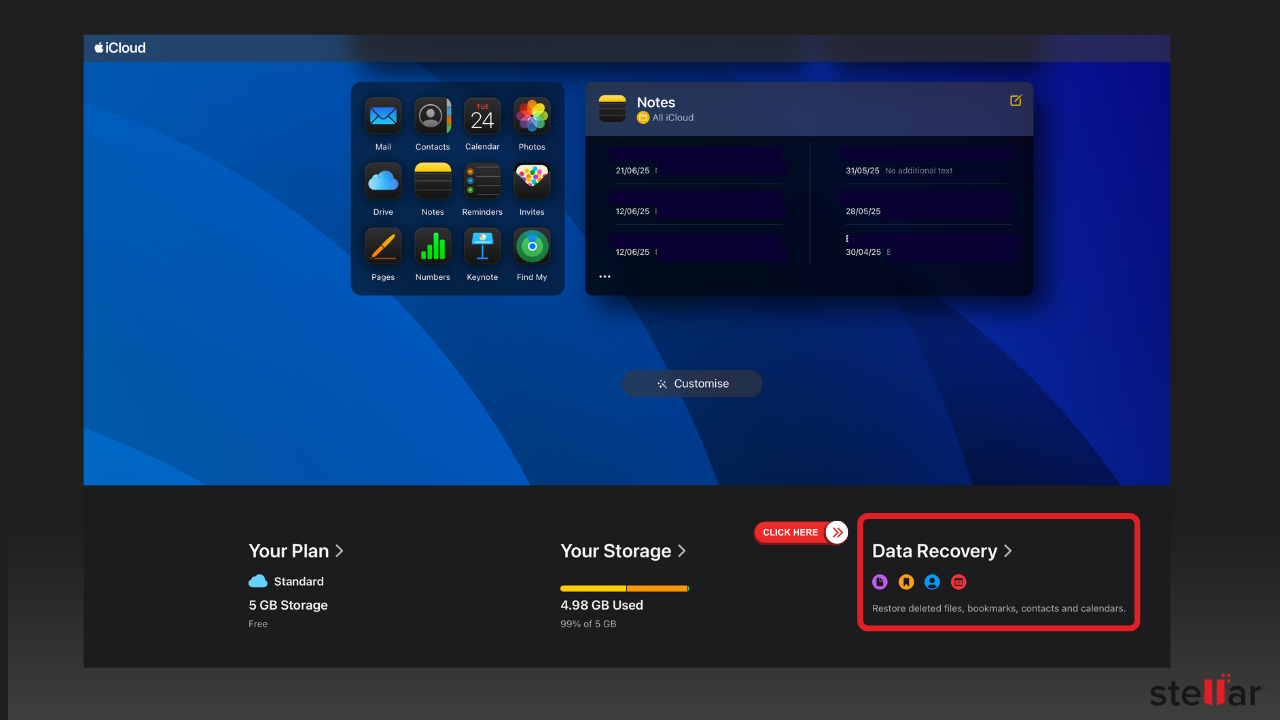Launch the Keynote app
This screenshot has width=1280, height=720.
point(482,246)
